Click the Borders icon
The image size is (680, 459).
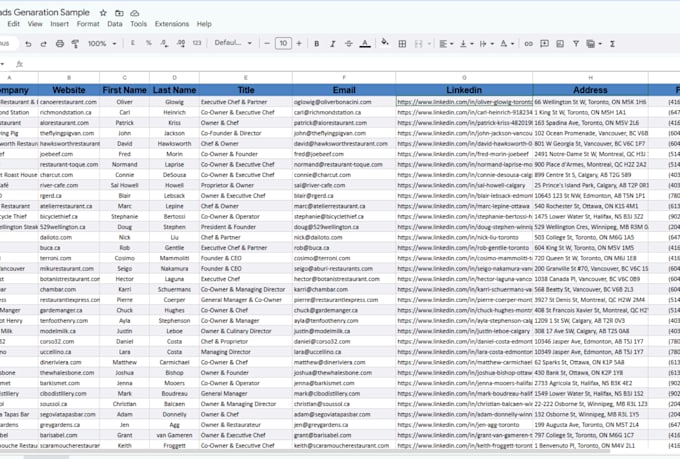click(402, 44)
